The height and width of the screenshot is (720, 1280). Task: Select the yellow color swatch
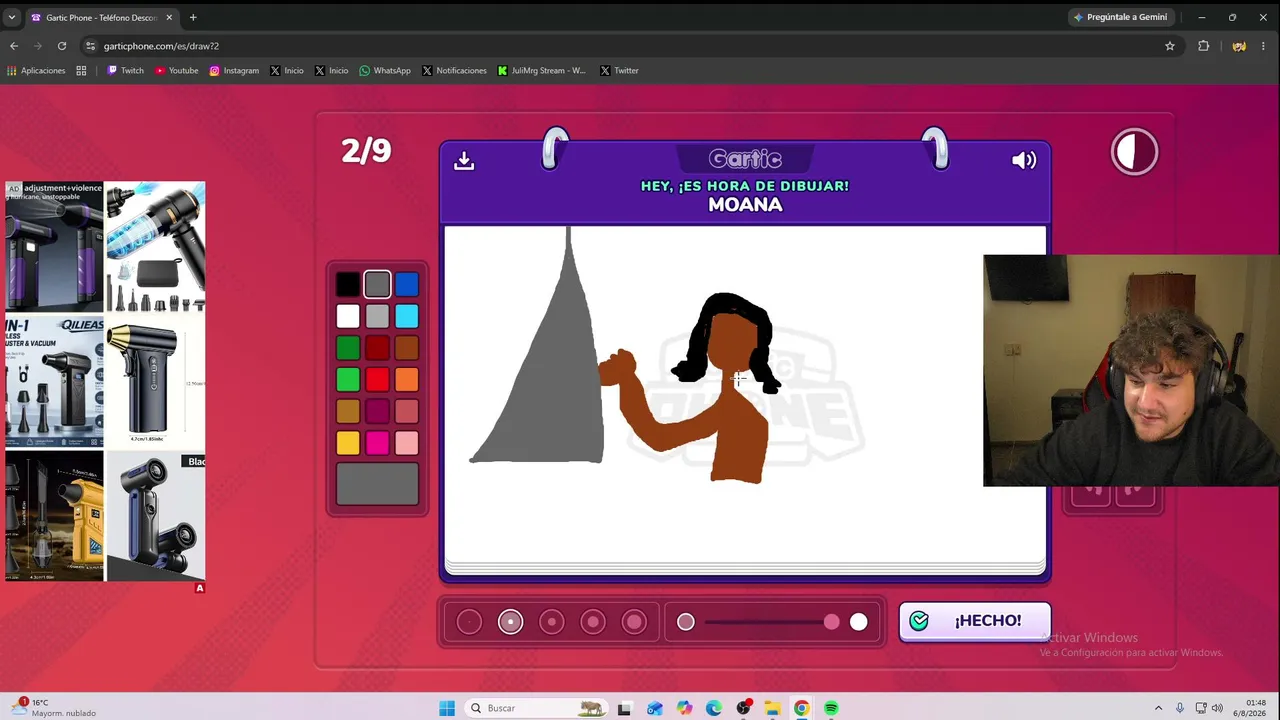[347, 443]
